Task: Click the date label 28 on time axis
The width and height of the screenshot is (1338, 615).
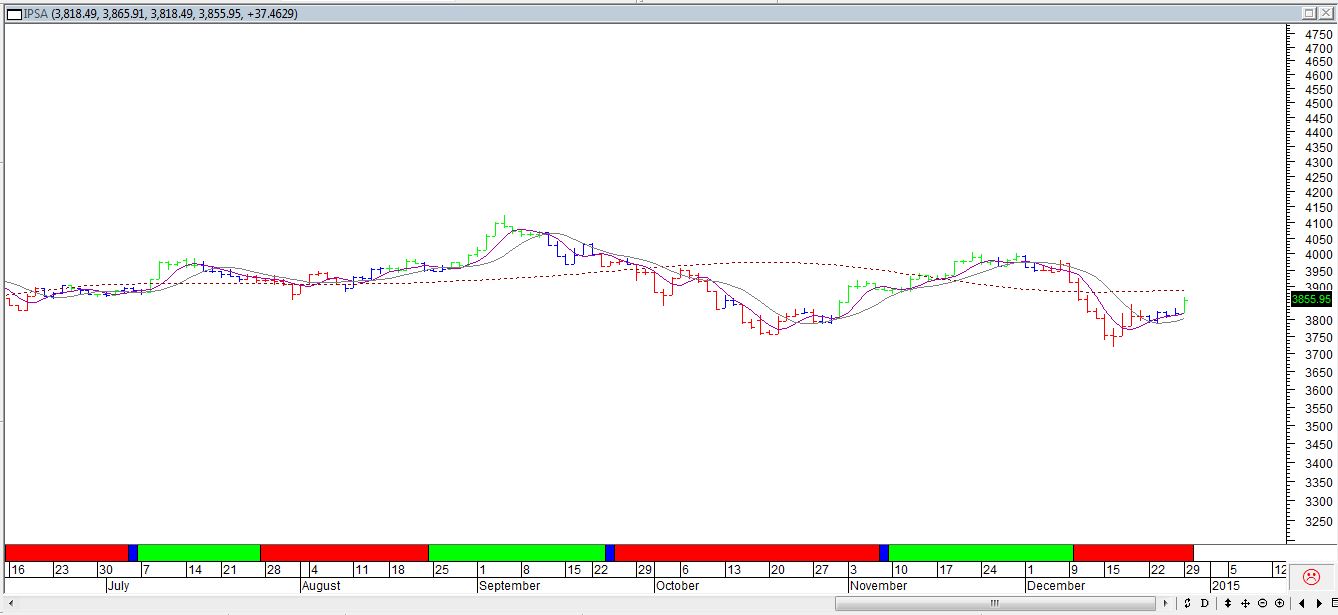Action: 272,570
